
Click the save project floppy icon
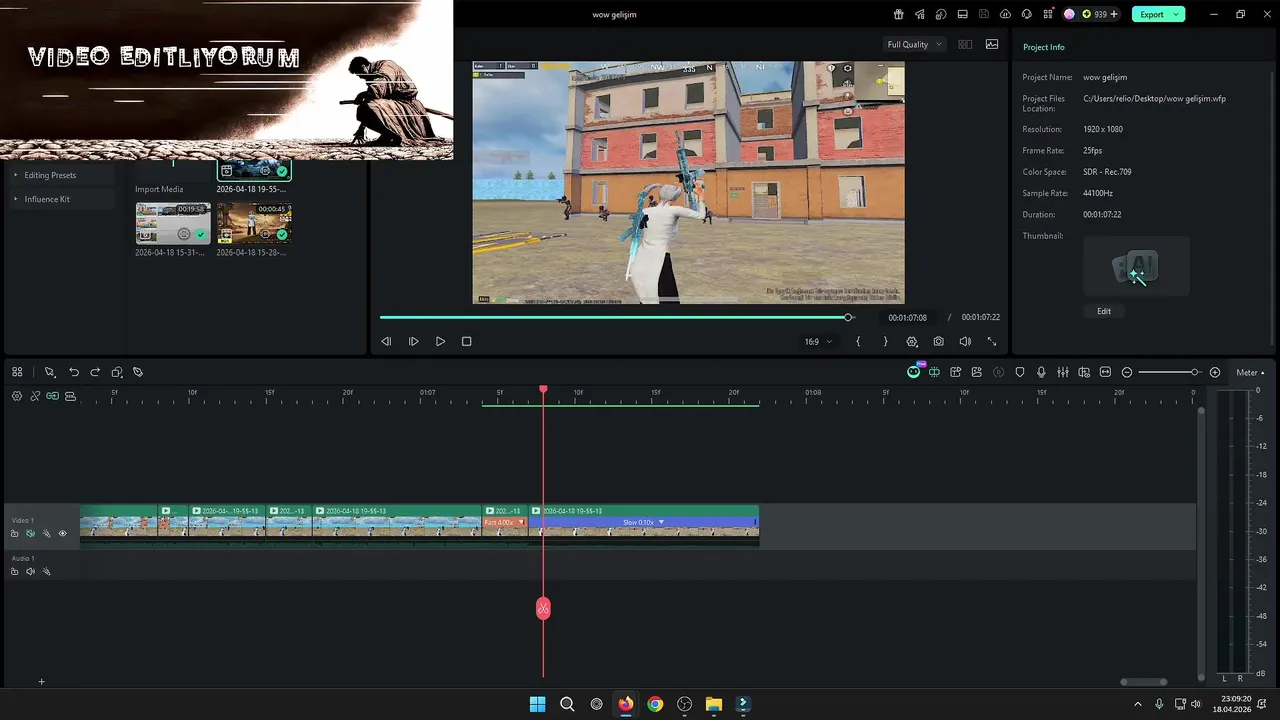984,14
